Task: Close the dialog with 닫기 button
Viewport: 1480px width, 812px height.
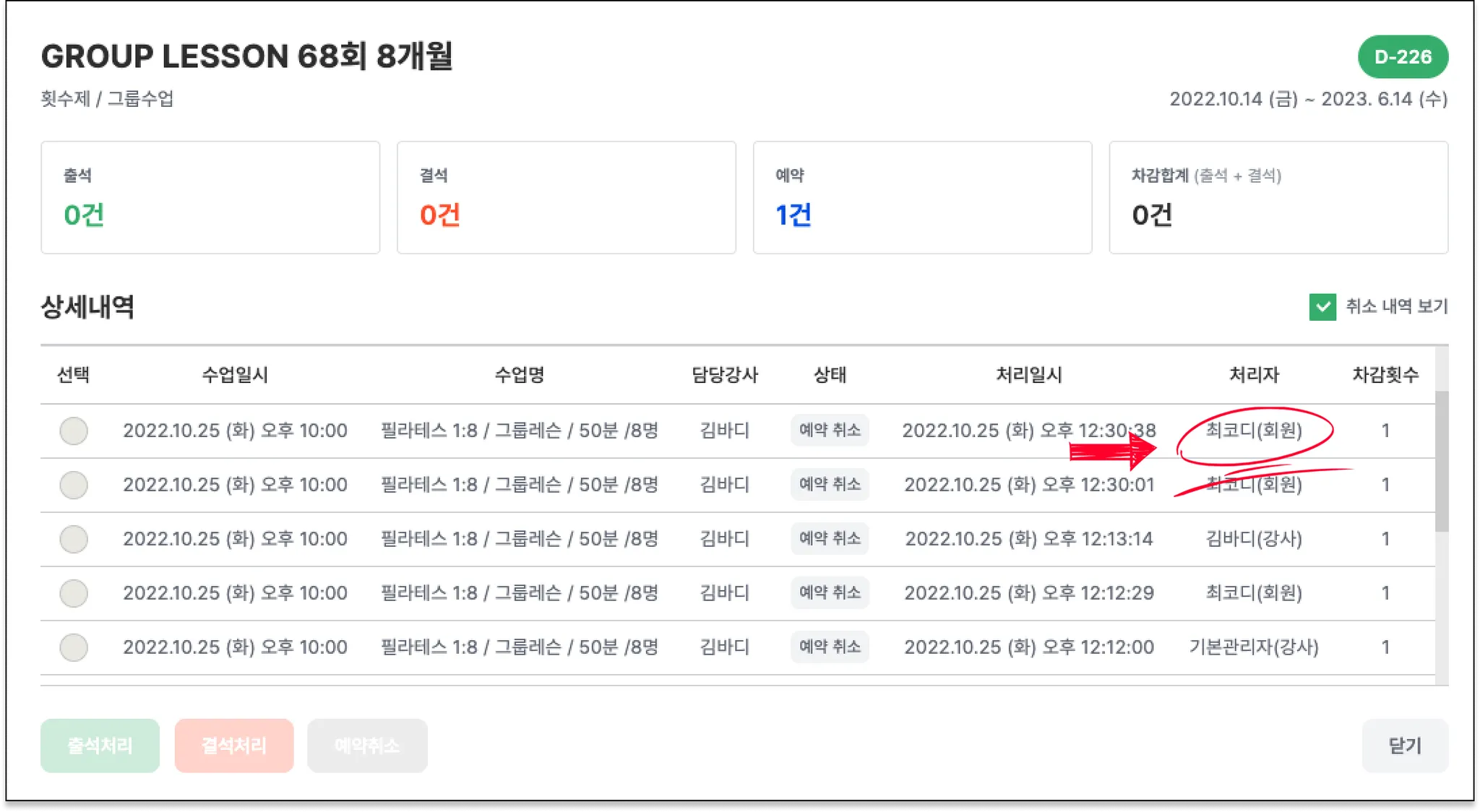Action: tap(1405, 746)
